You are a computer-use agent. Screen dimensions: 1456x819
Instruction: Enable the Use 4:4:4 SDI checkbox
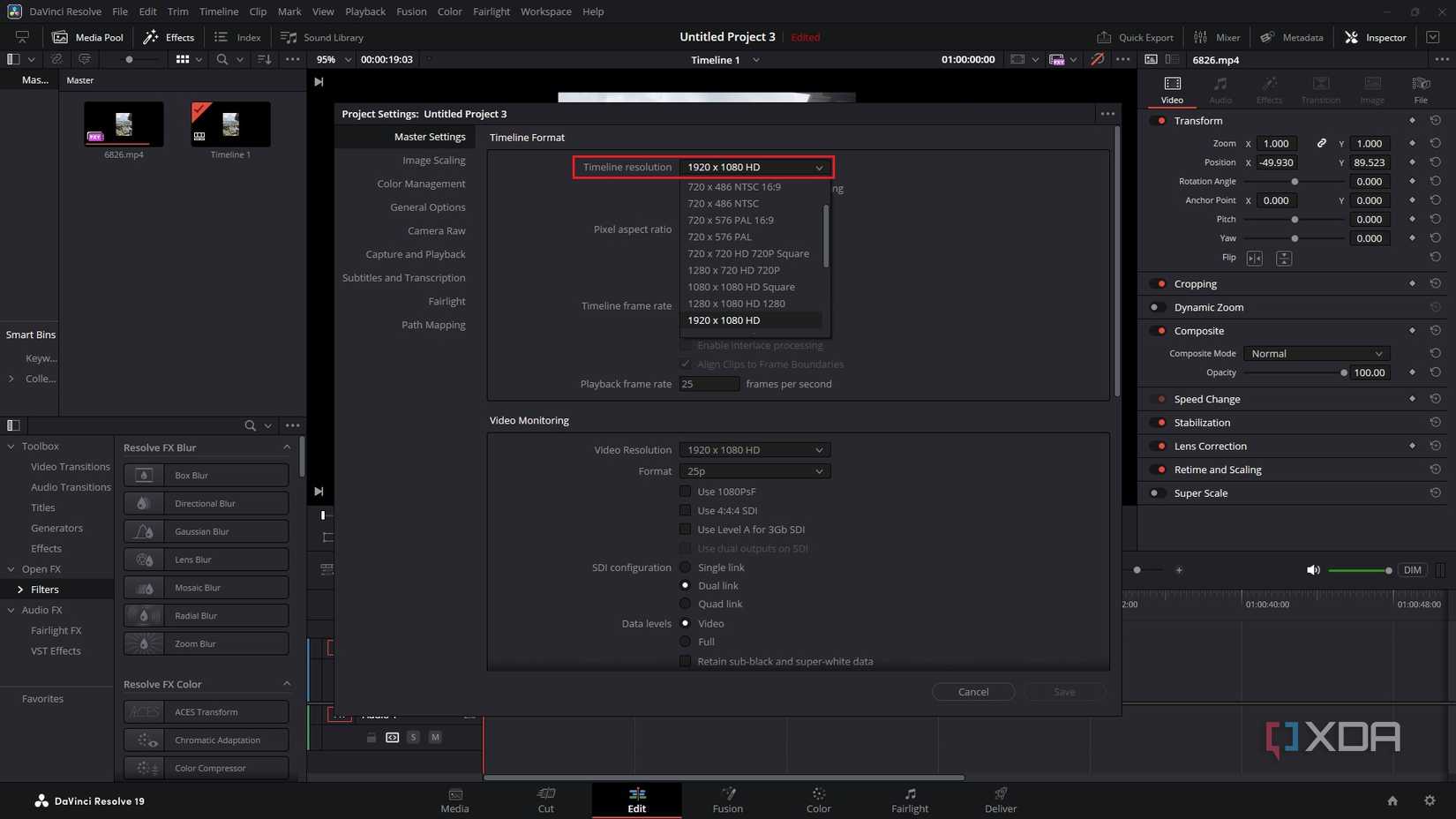coord(686,510)
